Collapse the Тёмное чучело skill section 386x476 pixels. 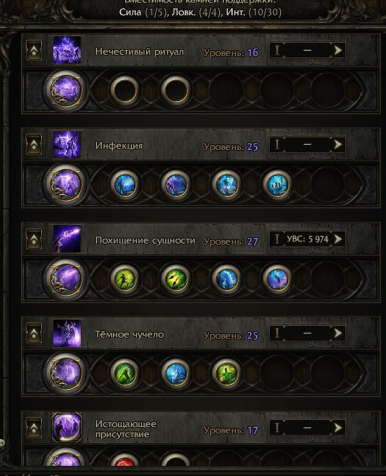[x=34, y=333]
